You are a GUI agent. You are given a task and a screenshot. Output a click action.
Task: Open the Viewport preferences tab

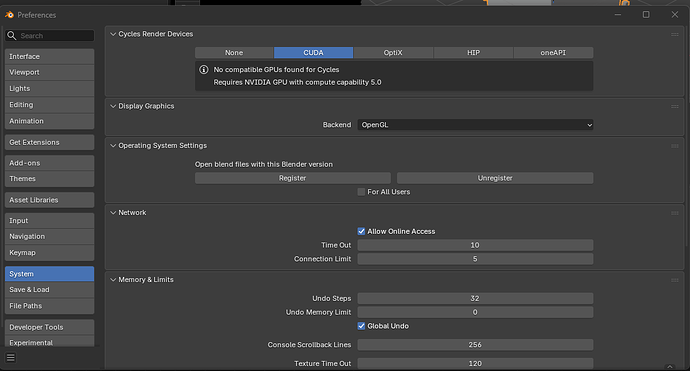49,72
